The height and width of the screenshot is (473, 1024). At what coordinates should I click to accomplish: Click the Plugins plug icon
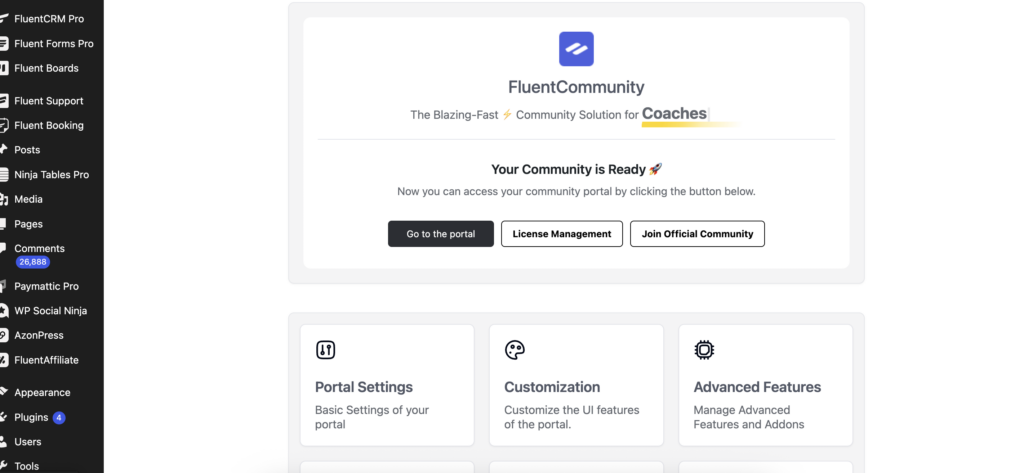point(3,417)
